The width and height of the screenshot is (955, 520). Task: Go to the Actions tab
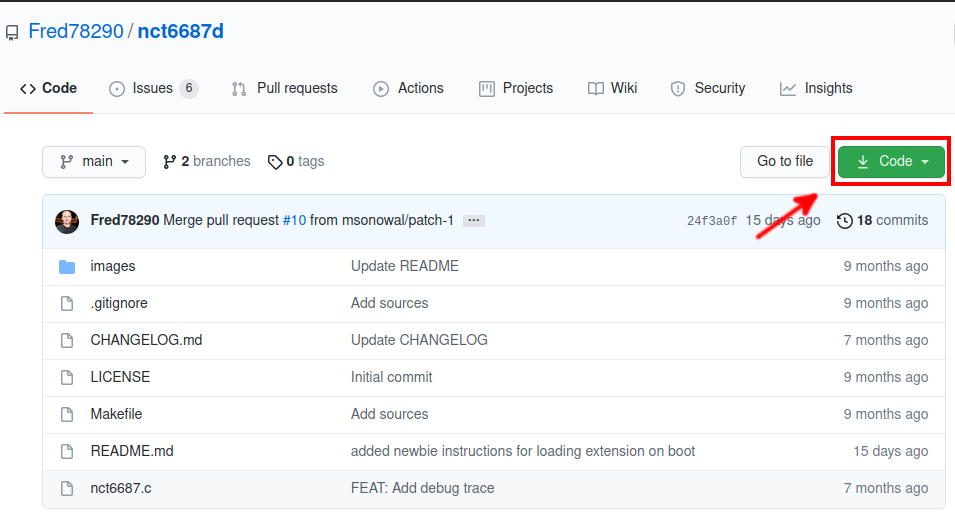(408, 88)
